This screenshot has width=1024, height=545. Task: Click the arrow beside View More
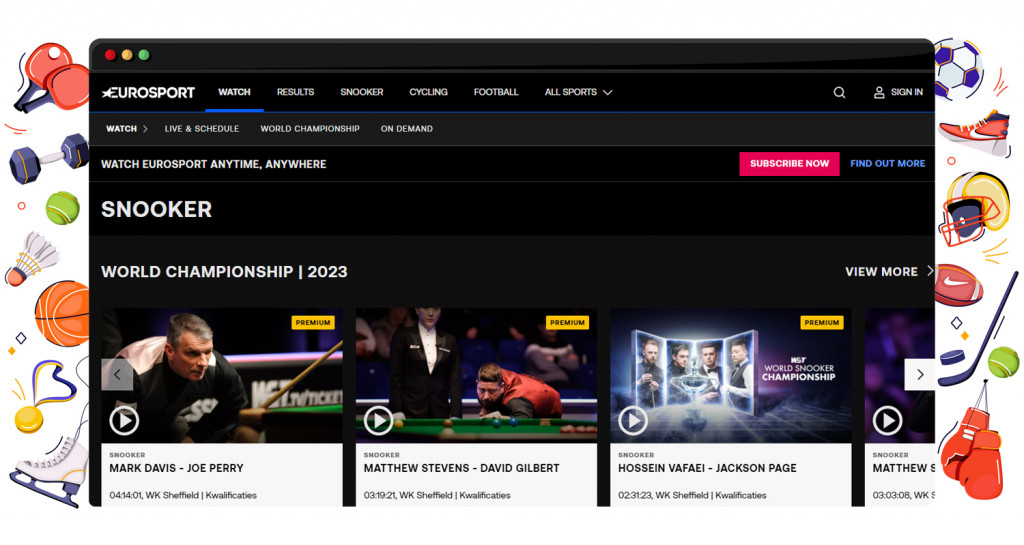pyautogui.click(x=930, y=271)
